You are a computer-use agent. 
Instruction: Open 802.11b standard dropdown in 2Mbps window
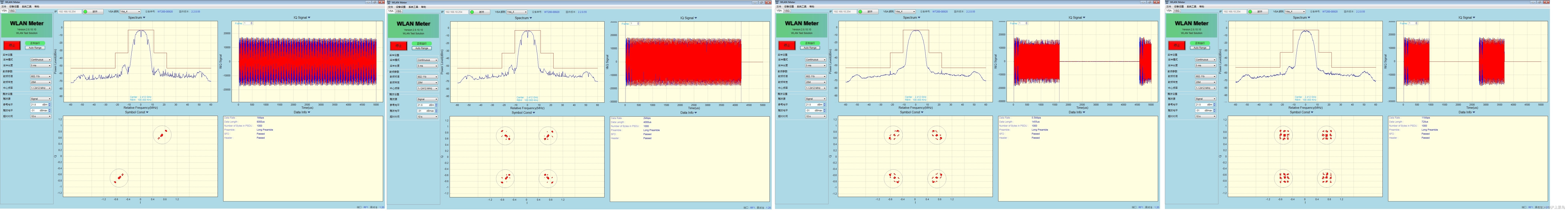427,77
